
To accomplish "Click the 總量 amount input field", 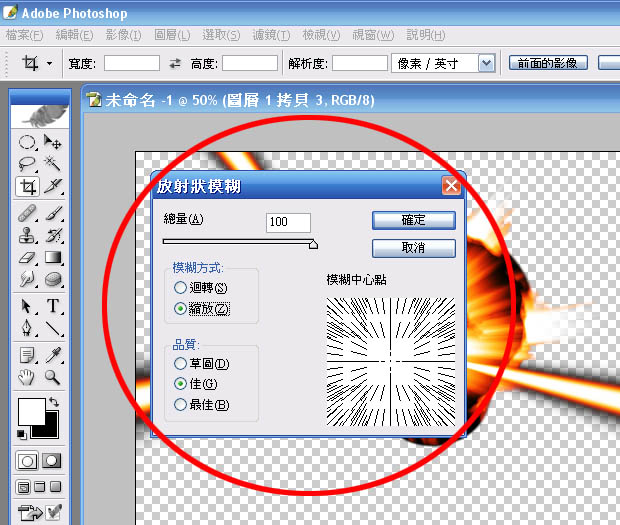I will pos(288,223).
